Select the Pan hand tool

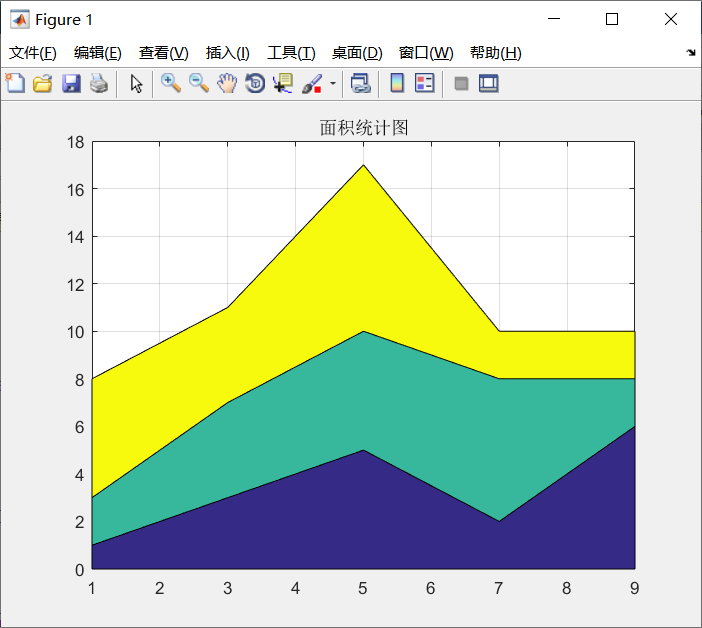(227, 84)
